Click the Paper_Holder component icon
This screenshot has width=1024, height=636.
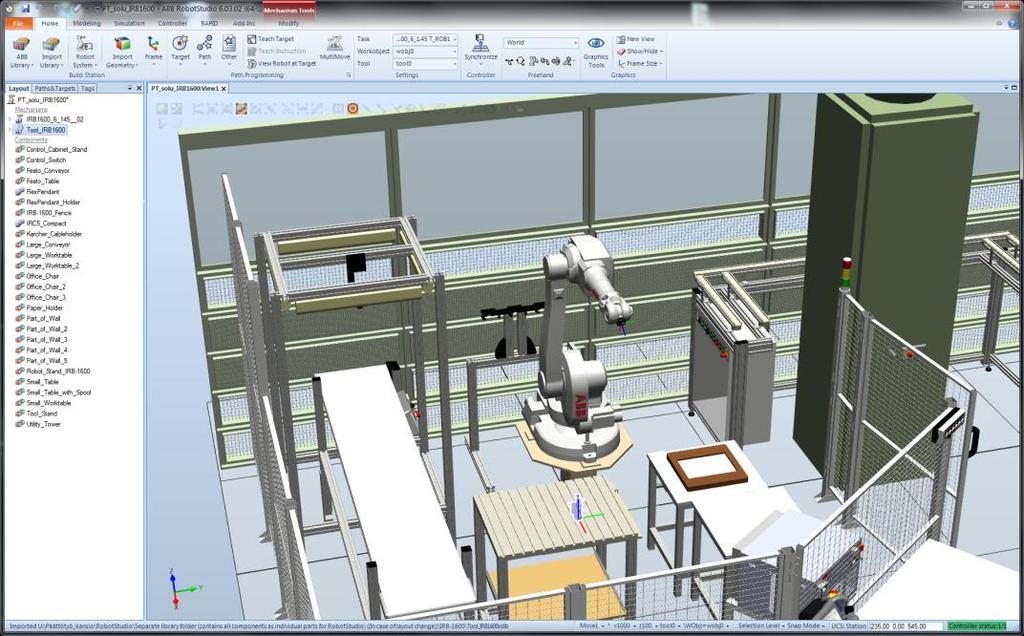click(x=20, y=308)
